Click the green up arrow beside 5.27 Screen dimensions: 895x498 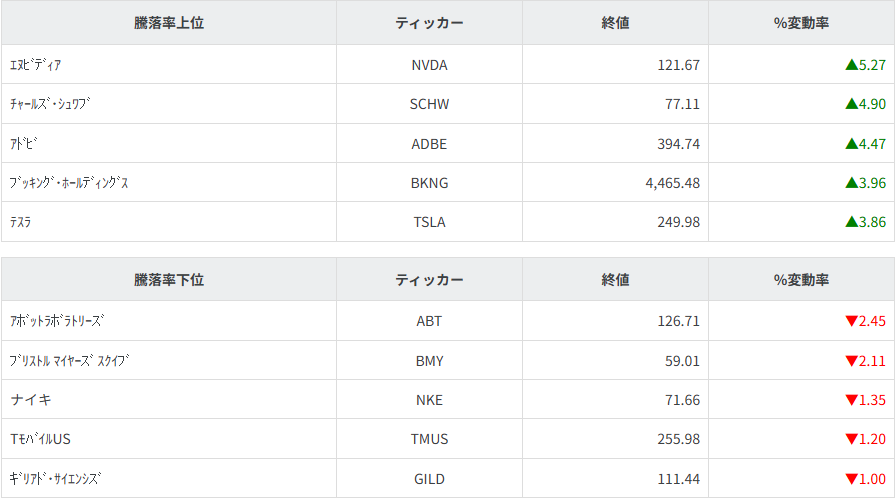851,65
